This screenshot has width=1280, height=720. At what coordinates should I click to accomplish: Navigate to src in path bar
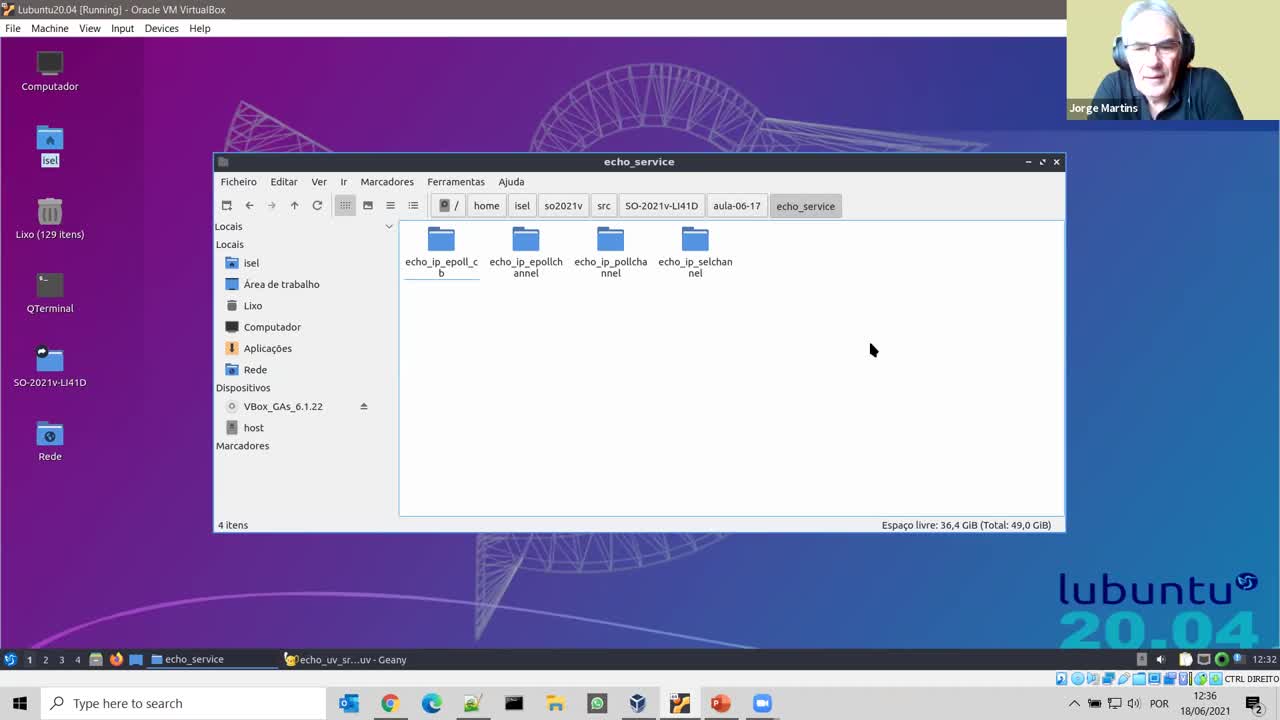[x=604, y=206]
